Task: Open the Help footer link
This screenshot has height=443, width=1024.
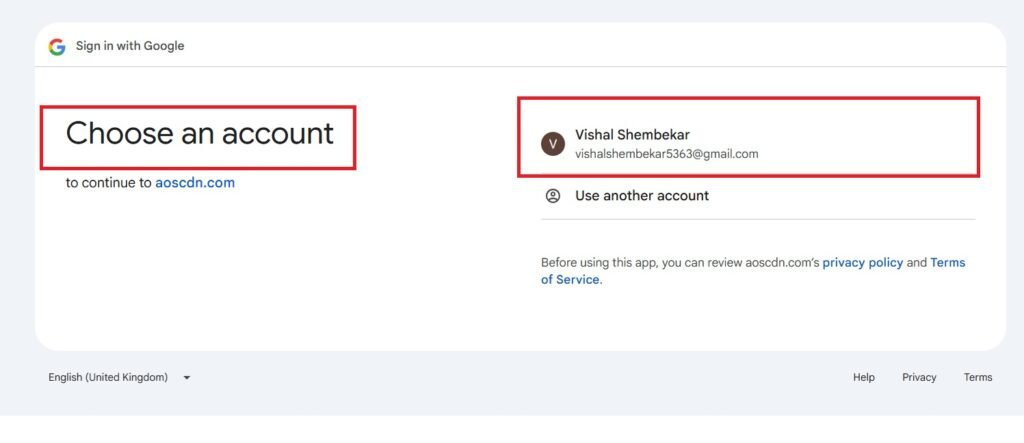Action: pyautogui.click(x=863, y=378)
